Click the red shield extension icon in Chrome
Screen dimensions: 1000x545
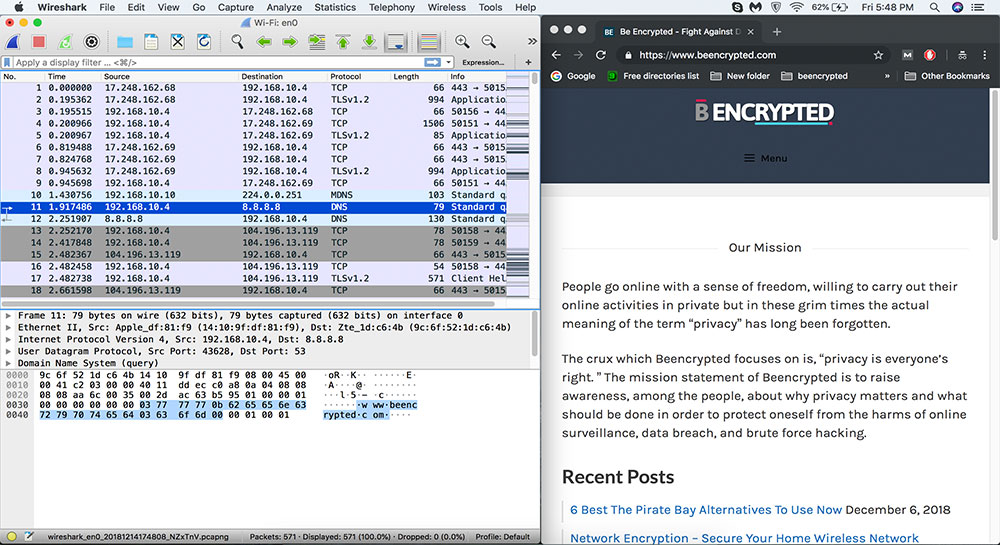[930, 55]
